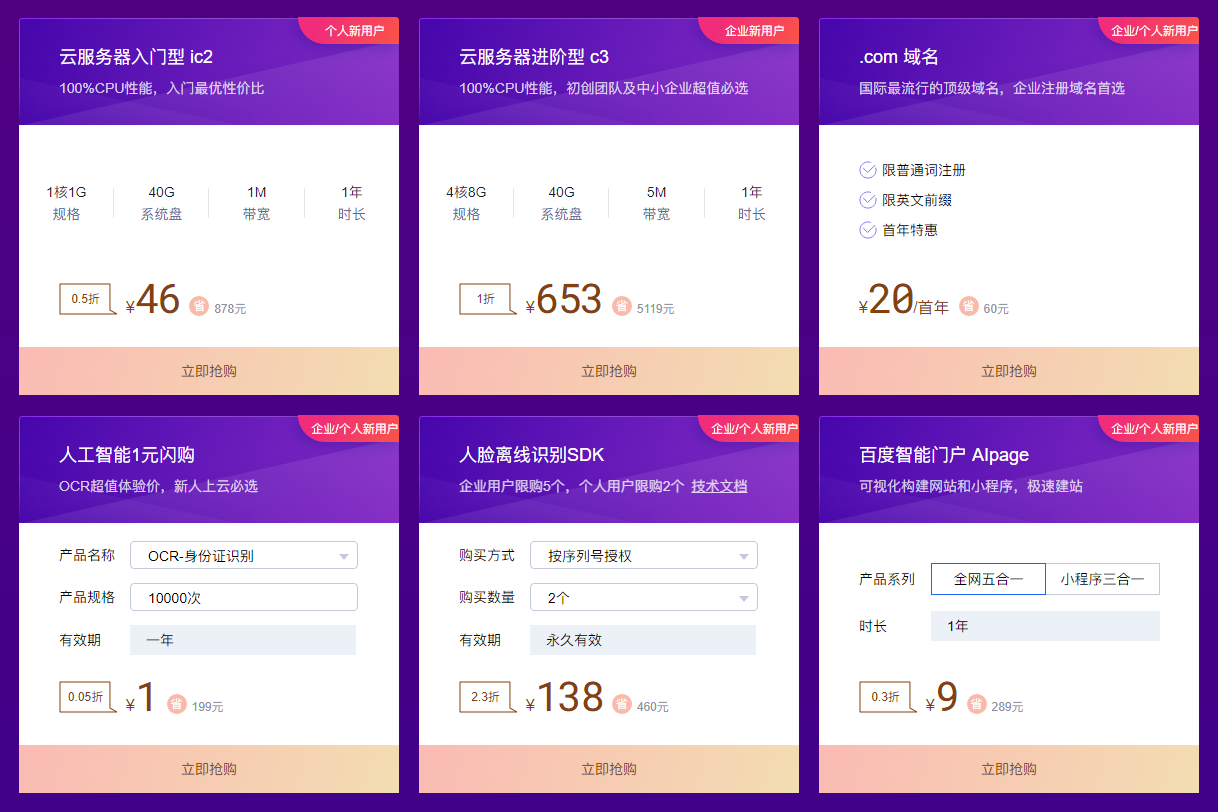This screenshot has width=1218, height=812.
Task: Click the ¥20/首年 price
Action: pyautogui.click(x=904, y=300)
